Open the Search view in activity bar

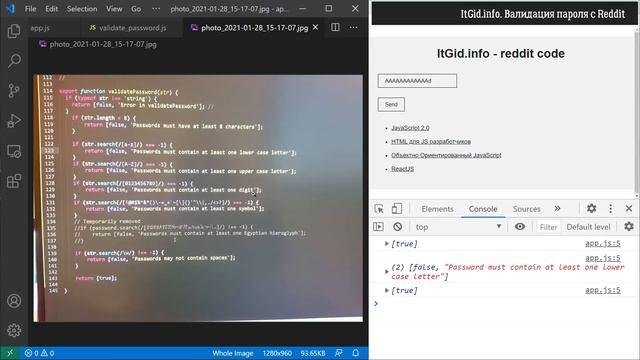pyautogui.click(x=14, y=61)
